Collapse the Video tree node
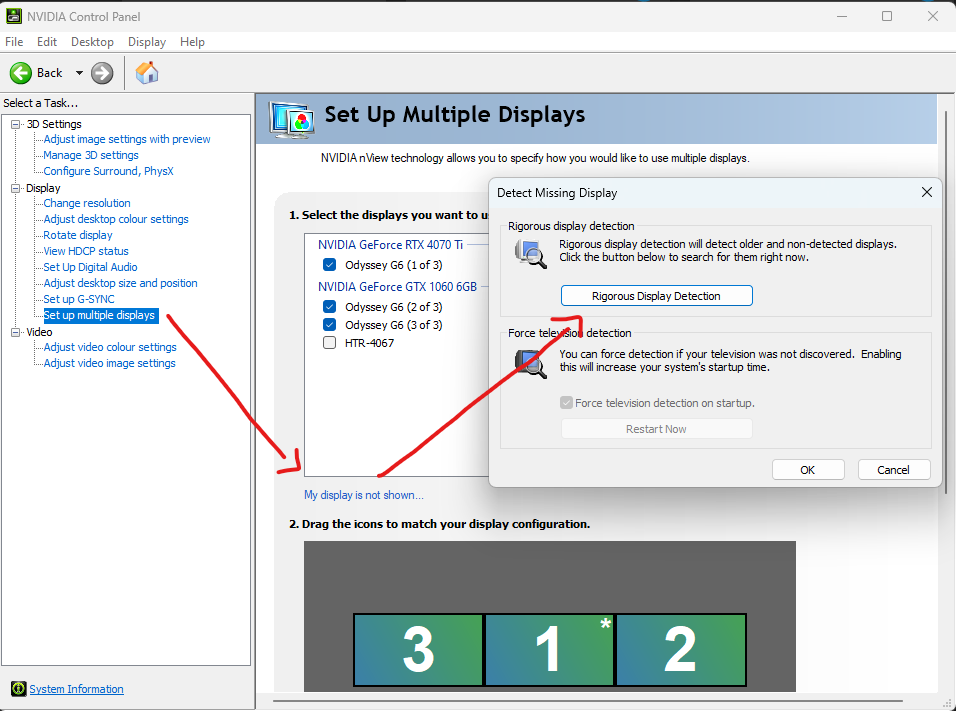The image size is (956, 711). pyautogui.click(x=15, y=332)
